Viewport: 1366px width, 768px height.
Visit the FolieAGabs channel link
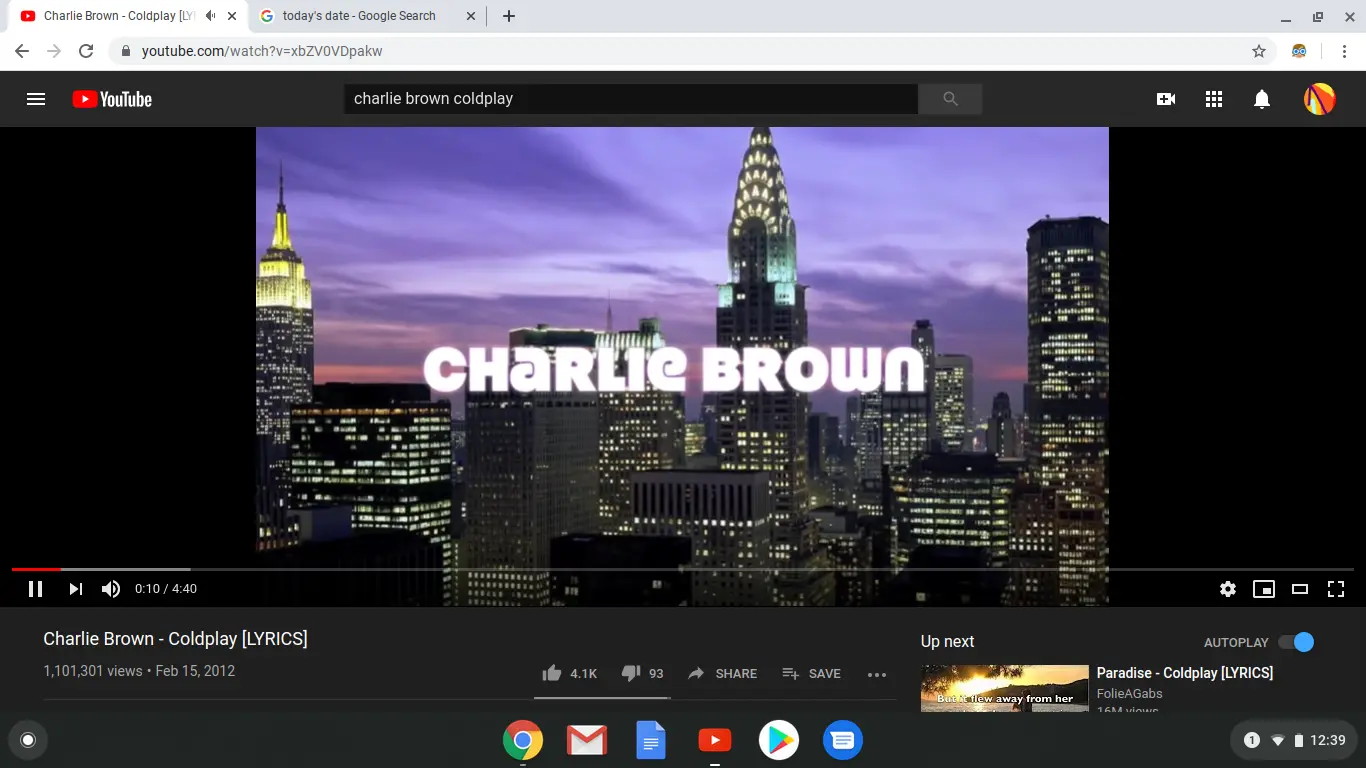pyautogui.click(x=1130, y=694)
